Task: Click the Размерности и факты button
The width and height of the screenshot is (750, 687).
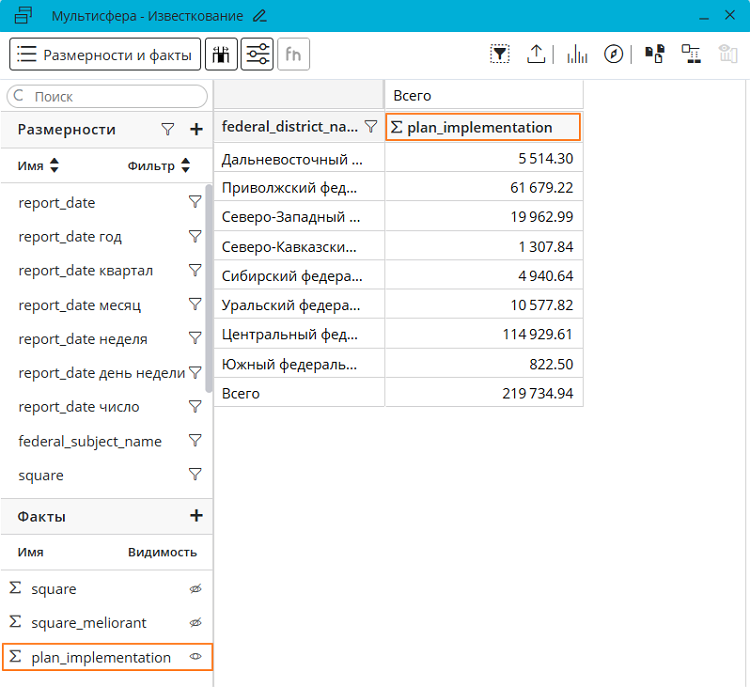Action: click(x=105, y=55)
